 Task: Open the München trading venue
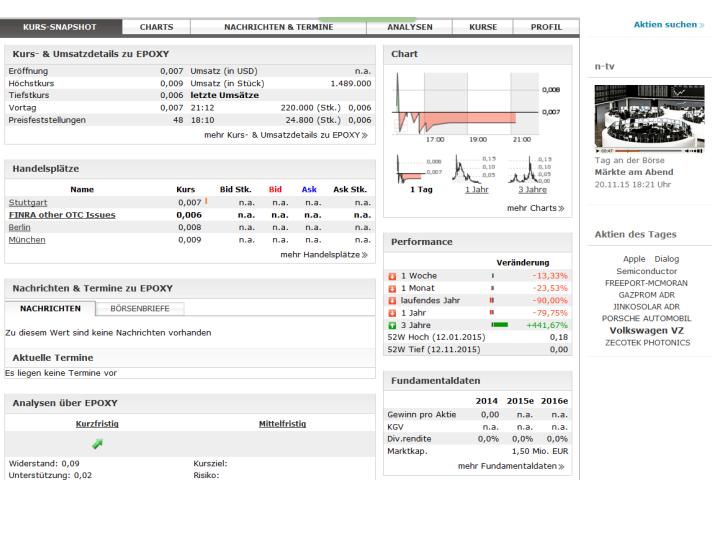coord(27,240)
